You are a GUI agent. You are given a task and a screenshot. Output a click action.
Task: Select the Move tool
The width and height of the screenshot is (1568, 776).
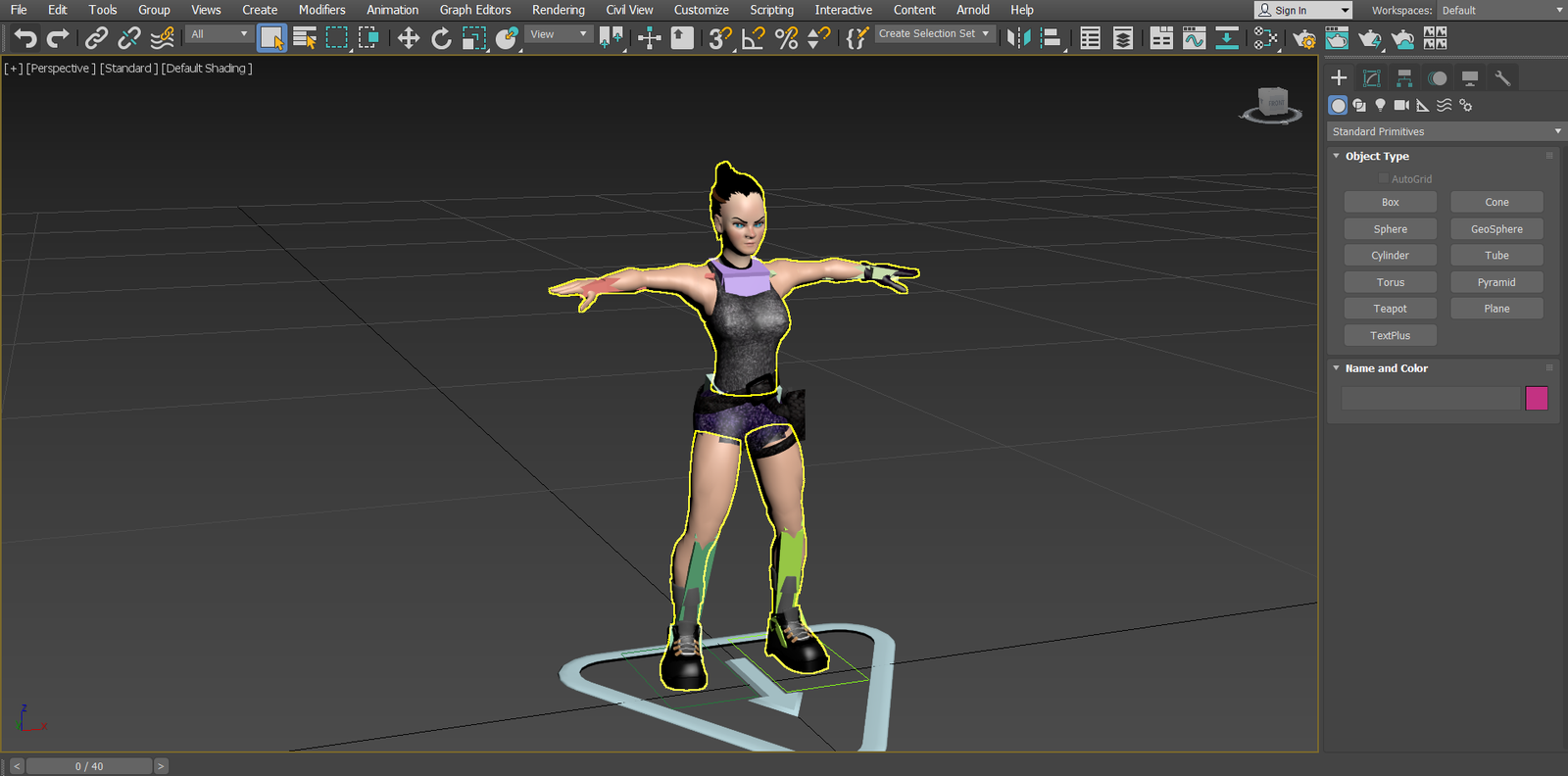pyautogui.click(x=408, y=38)
